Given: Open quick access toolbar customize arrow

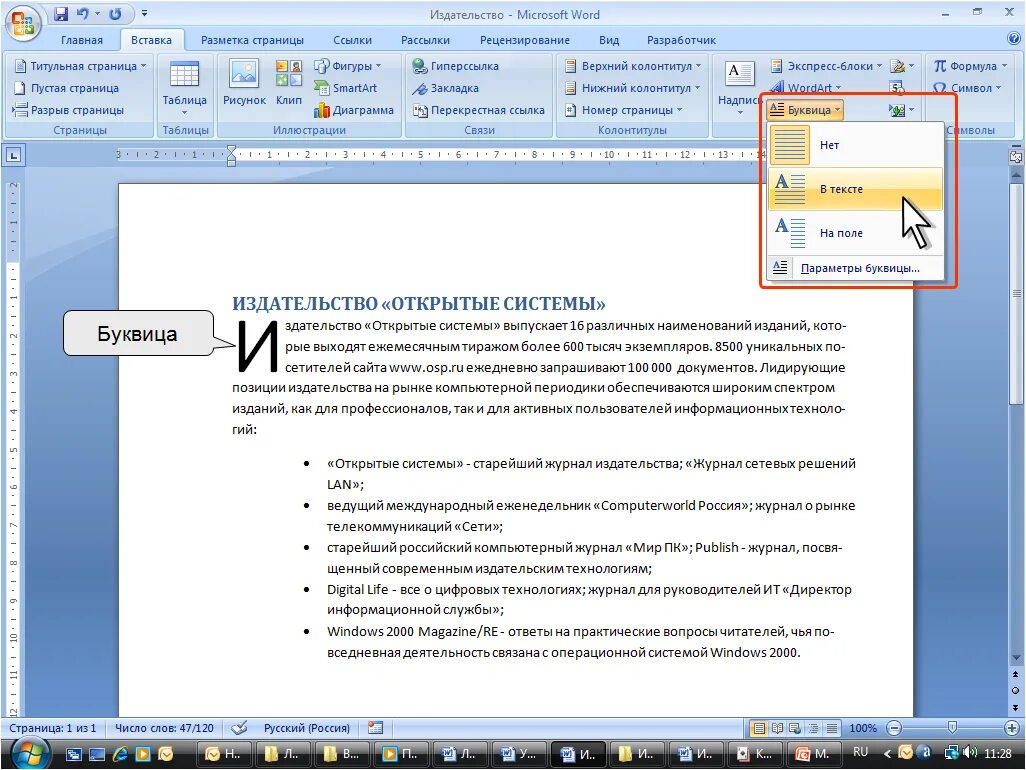Looking at the screenshot, I should pyautogui.click(x=145, y=13).
